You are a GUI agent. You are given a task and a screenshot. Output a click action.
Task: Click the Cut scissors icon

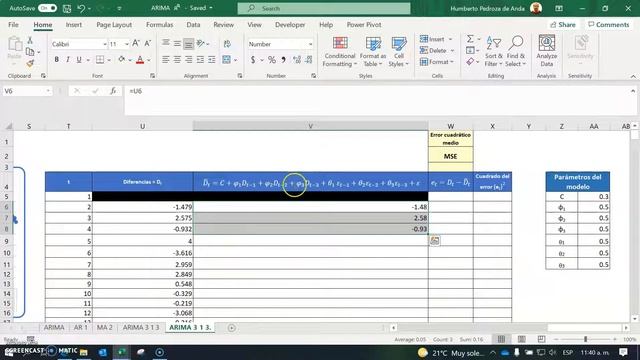coord(30,40)
